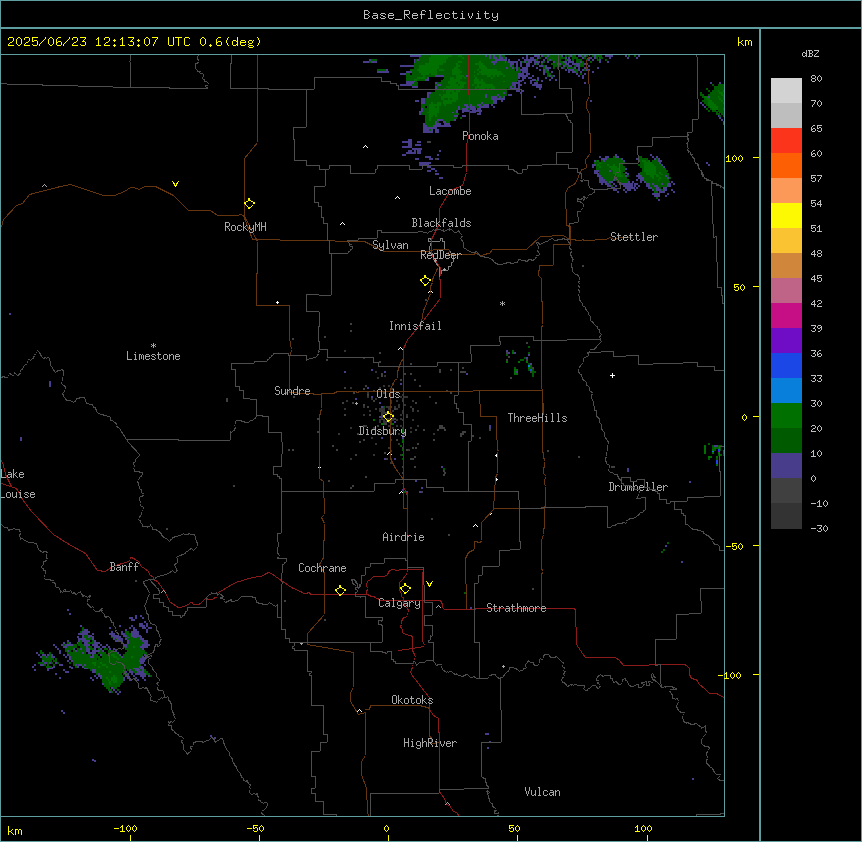Pick the bright green 20-30 dBZ legend color
862x842 pixels.
point(786,416)
